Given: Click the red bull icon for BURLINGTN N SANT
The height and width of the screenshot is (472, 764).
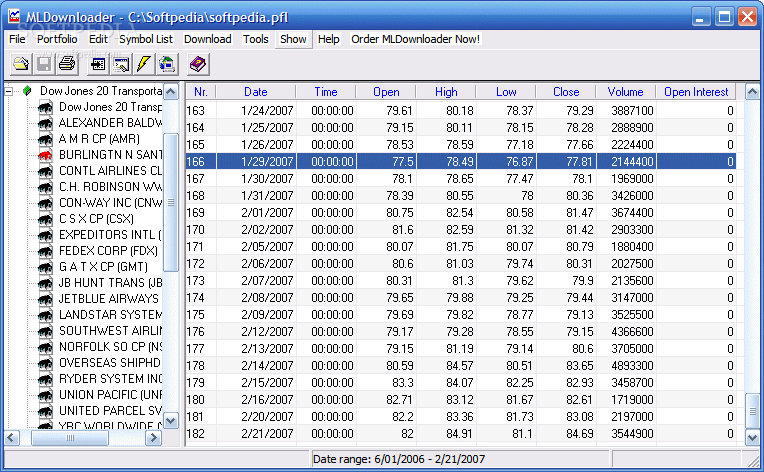Looking at the screenshot, I should pyautogui.click(x=45, y=155).
